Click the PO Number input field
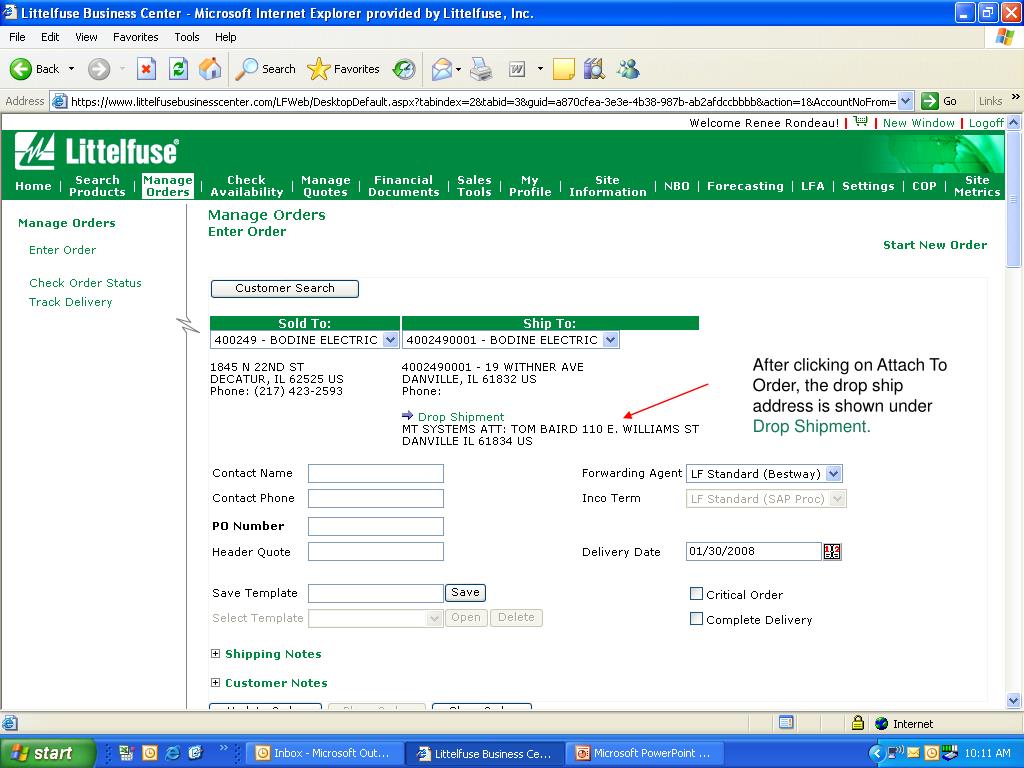 pyautogui.click(x=376, y=526)
